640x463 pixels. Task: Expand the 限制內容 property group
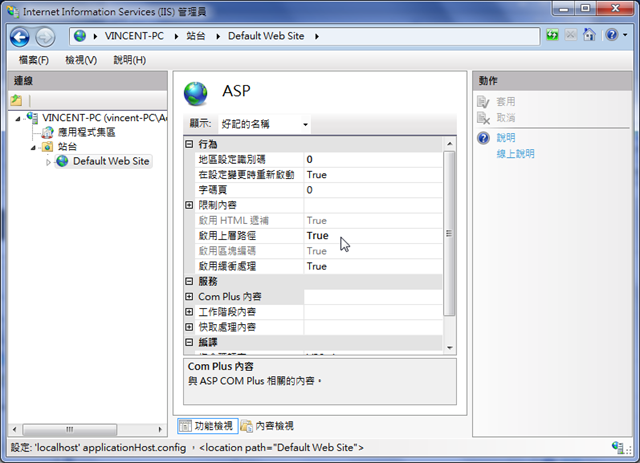tap(189, 205)
